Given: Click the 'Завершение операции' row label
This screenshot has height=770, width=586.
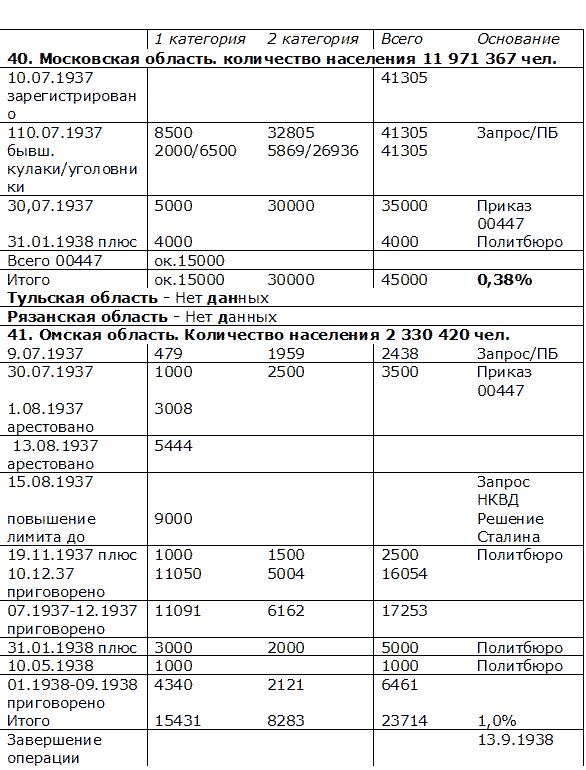Looking at the screenshot, I should click(55, 748).
